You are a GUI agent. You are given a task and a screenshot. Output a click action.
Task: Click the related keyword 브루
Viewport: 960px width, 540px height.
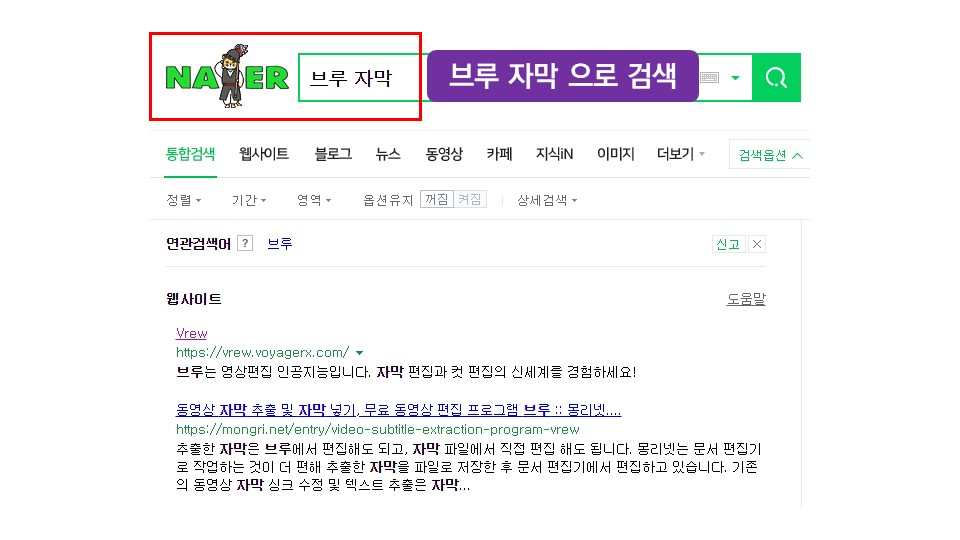pyautogui.click(x=280, y=244)
